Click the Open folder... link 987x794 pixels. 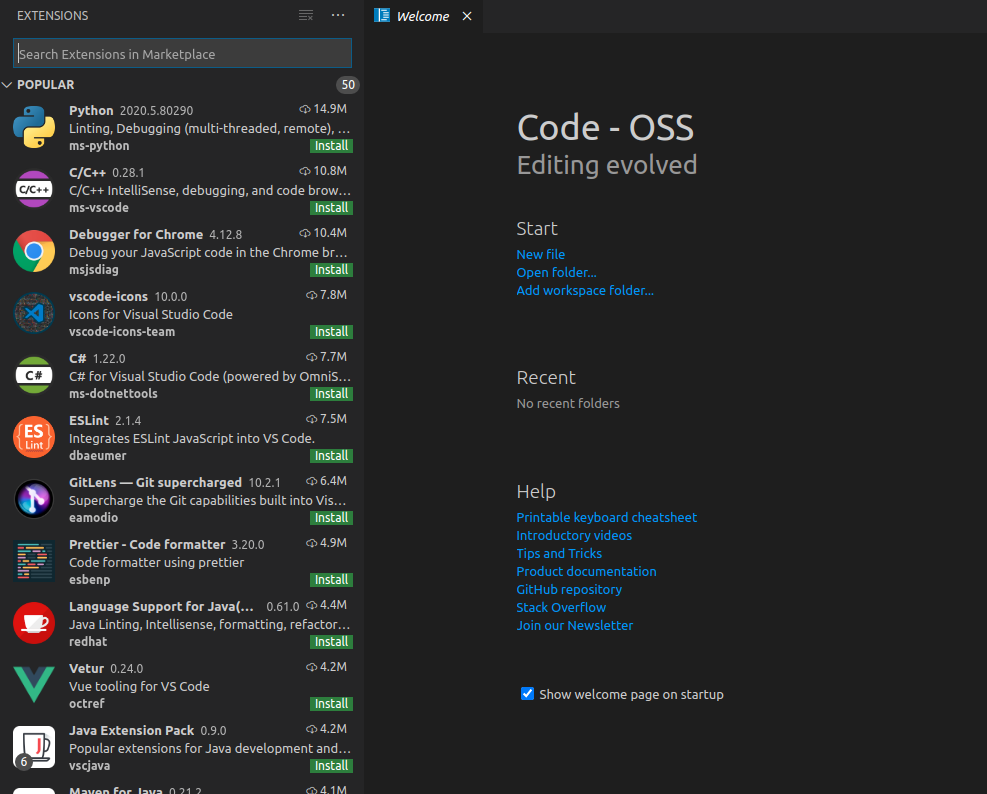(556, 273)
